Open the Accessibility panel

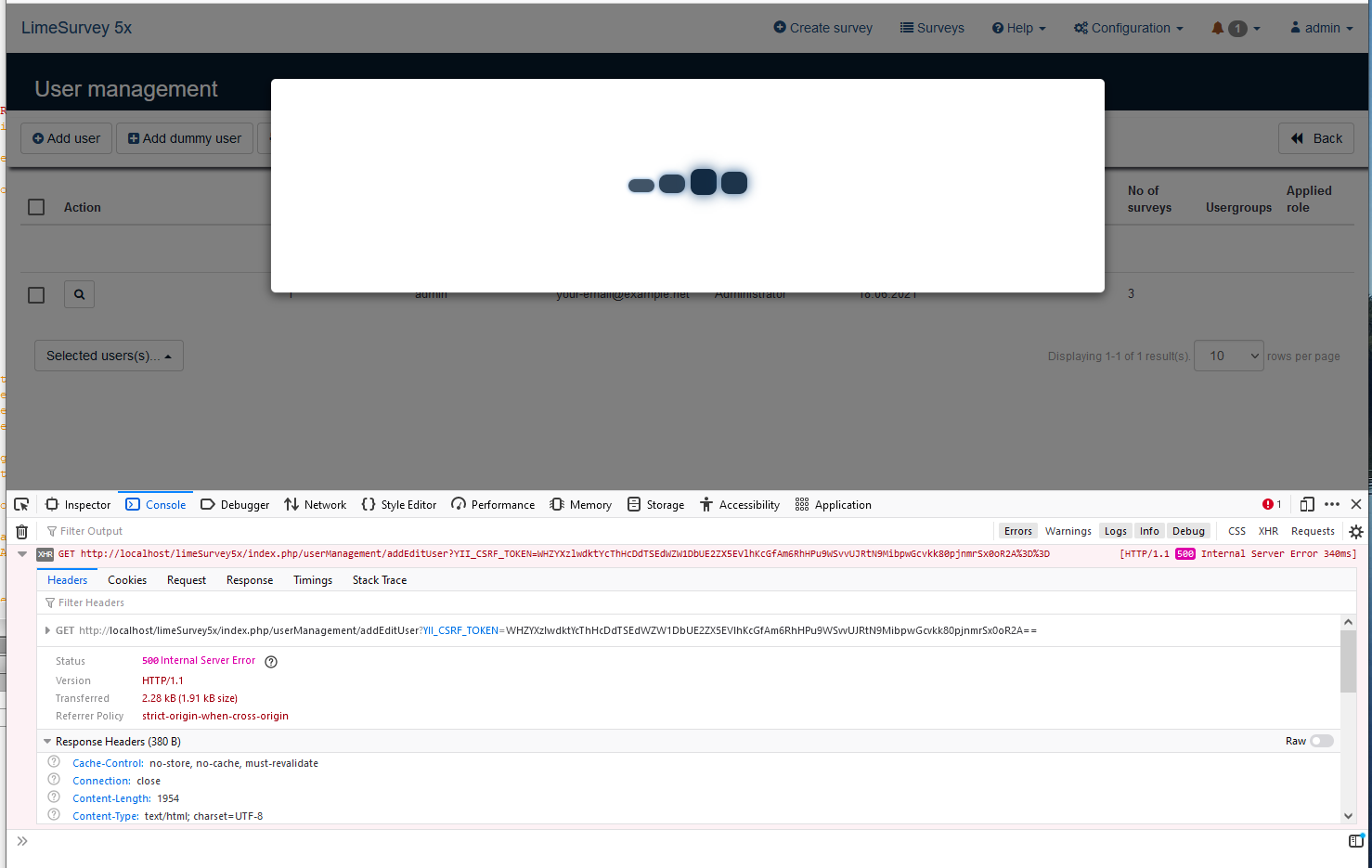click(740, 504)
